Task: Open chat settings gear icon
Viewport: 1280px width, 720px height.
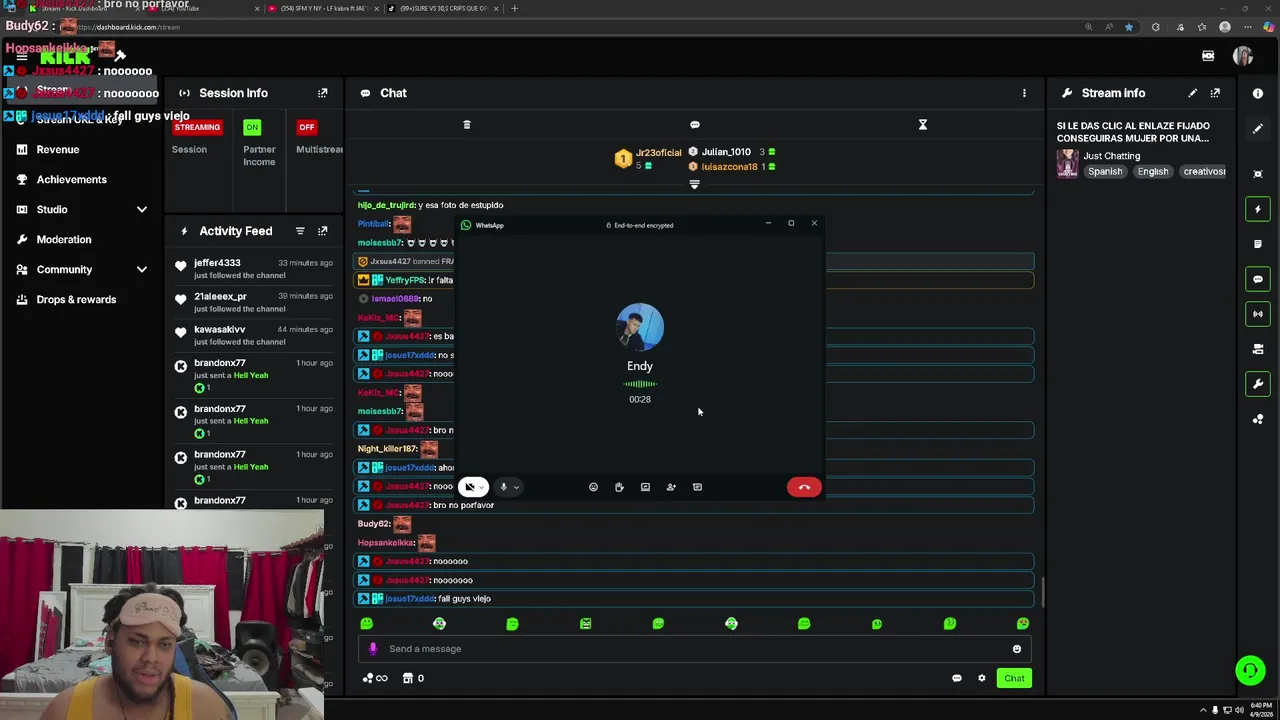Action: pyautogui.click(x=982, y=678)
